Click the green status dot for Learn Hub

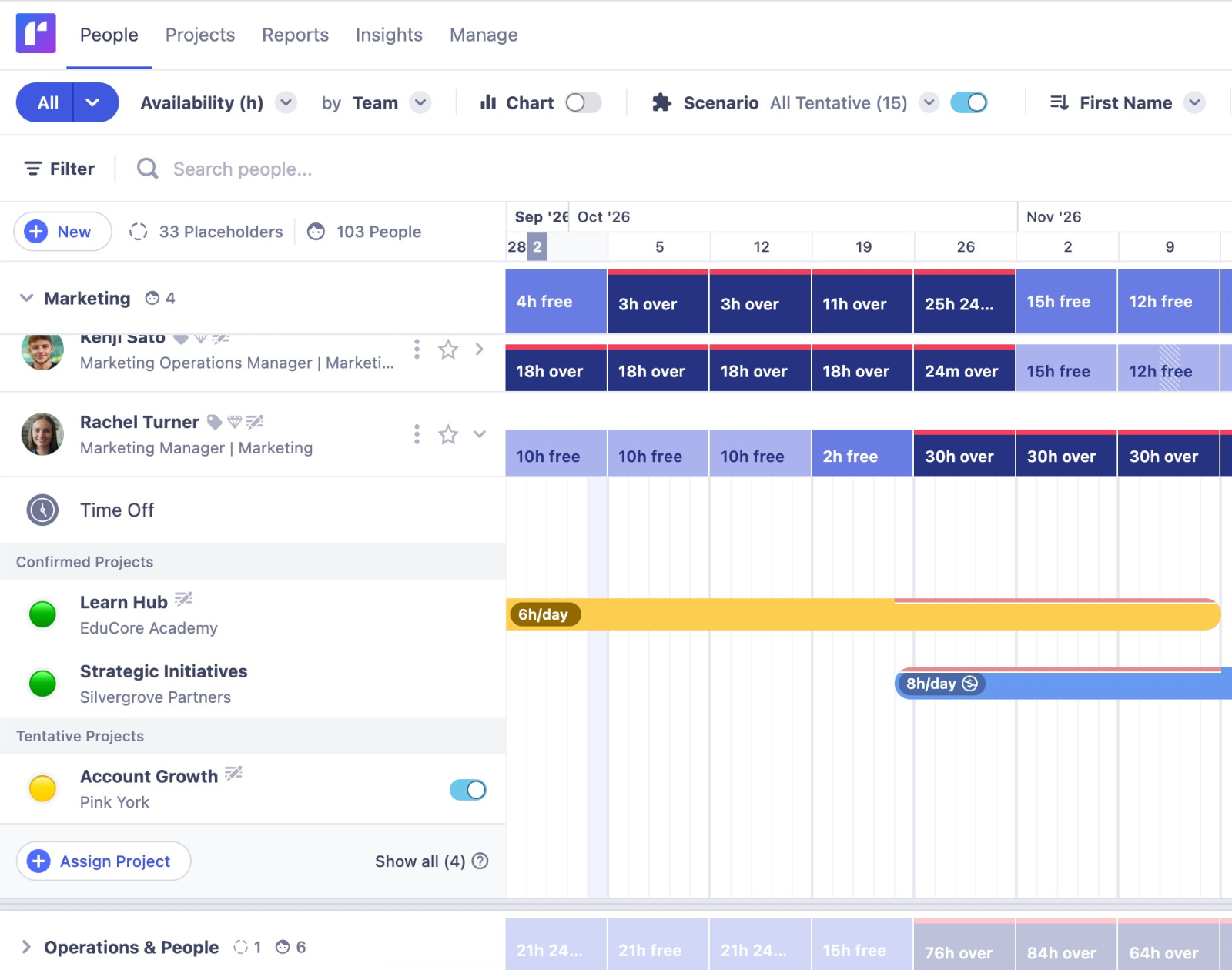tap(42, 614)
